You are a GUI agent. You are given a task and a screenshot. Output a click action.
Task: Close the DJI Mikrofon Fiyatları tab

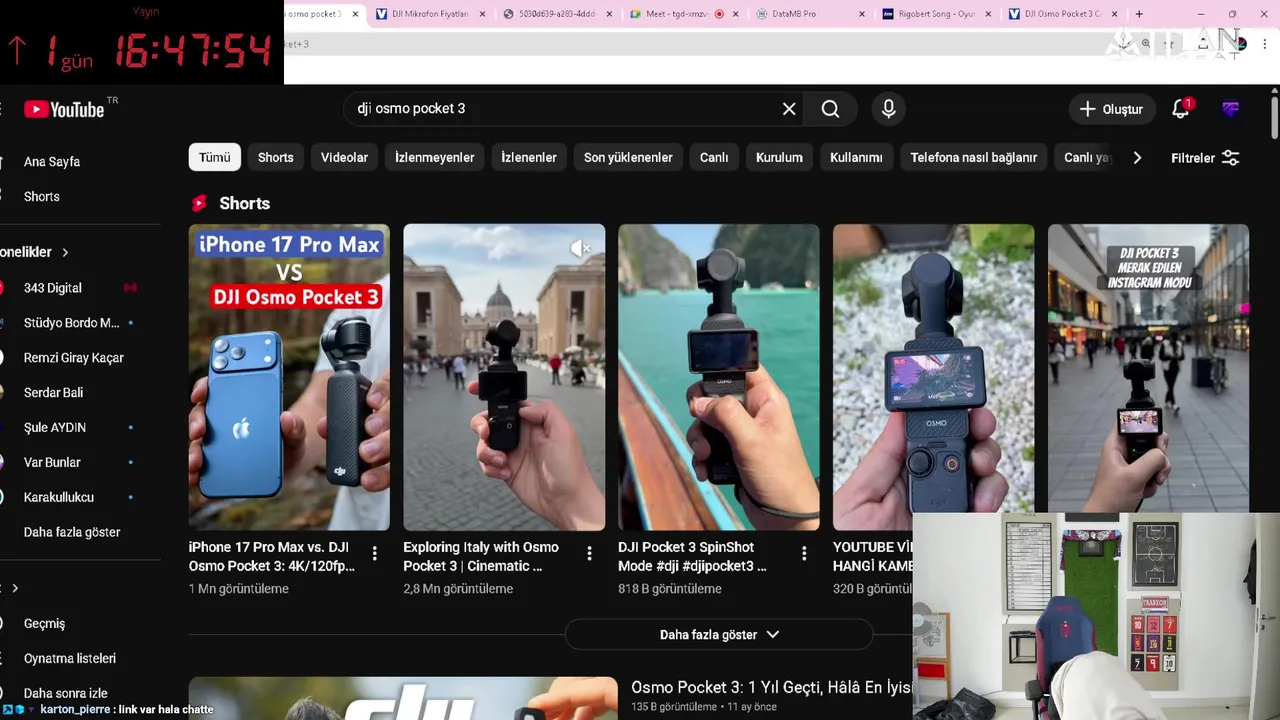(483, 14)
